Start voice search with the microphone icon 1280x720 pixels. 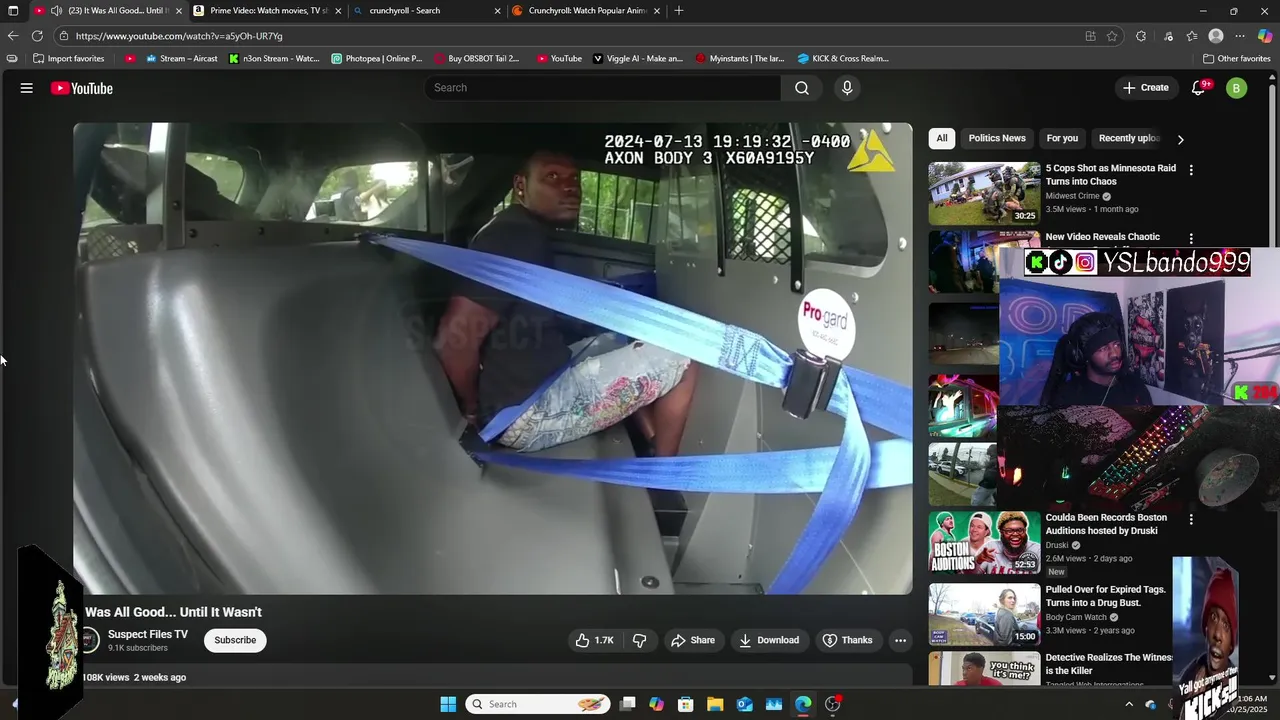[x=847, y=88]
